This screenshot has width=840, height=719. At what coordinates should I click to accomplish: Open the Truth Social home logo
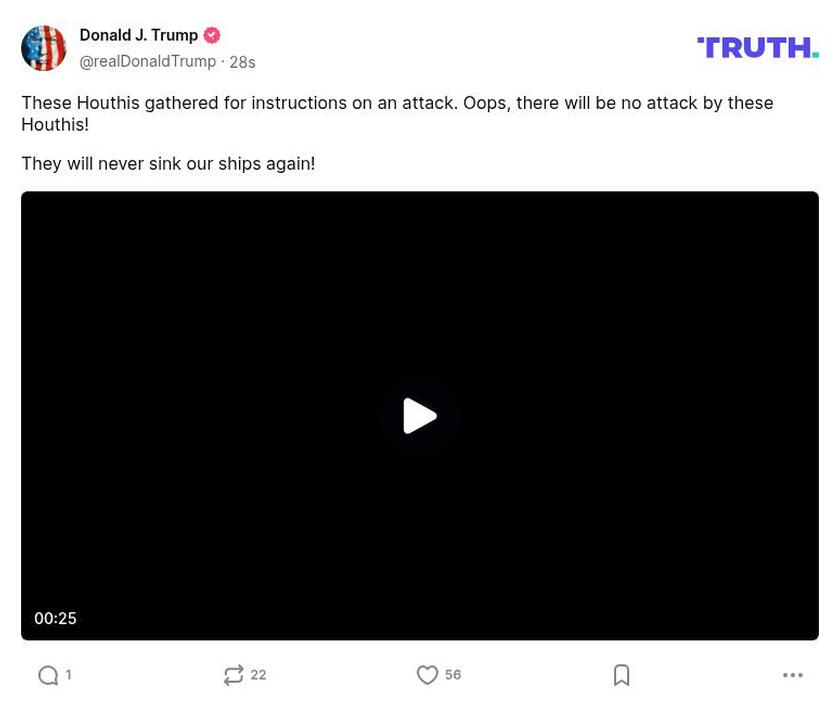tap(757, 45)
